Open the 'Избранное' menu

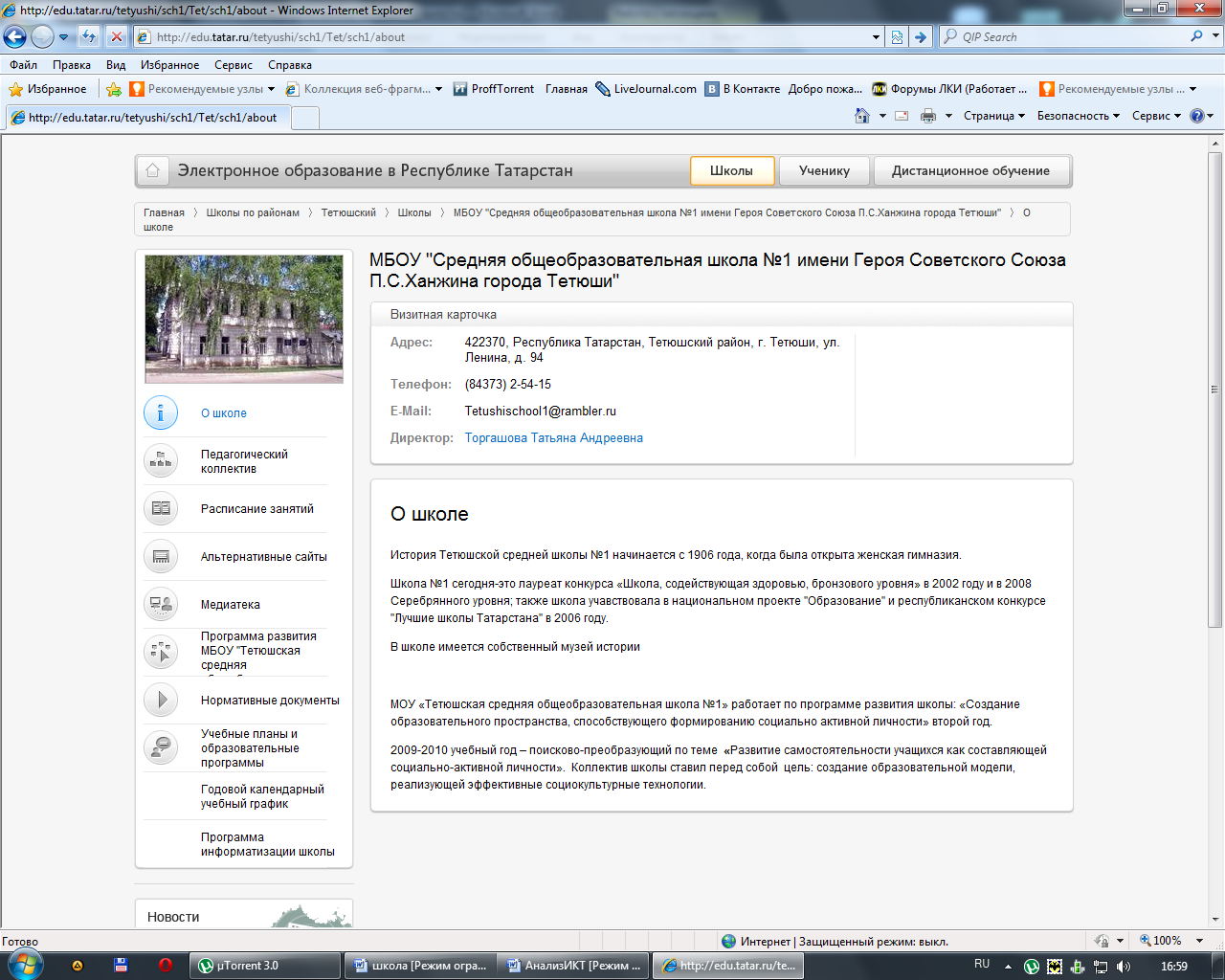169,65
